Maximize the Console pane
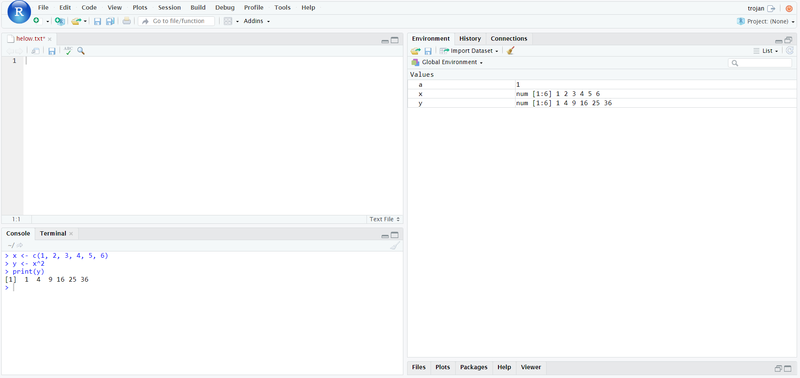The width and height of the screenshot is (800, 378). [394, 235]
